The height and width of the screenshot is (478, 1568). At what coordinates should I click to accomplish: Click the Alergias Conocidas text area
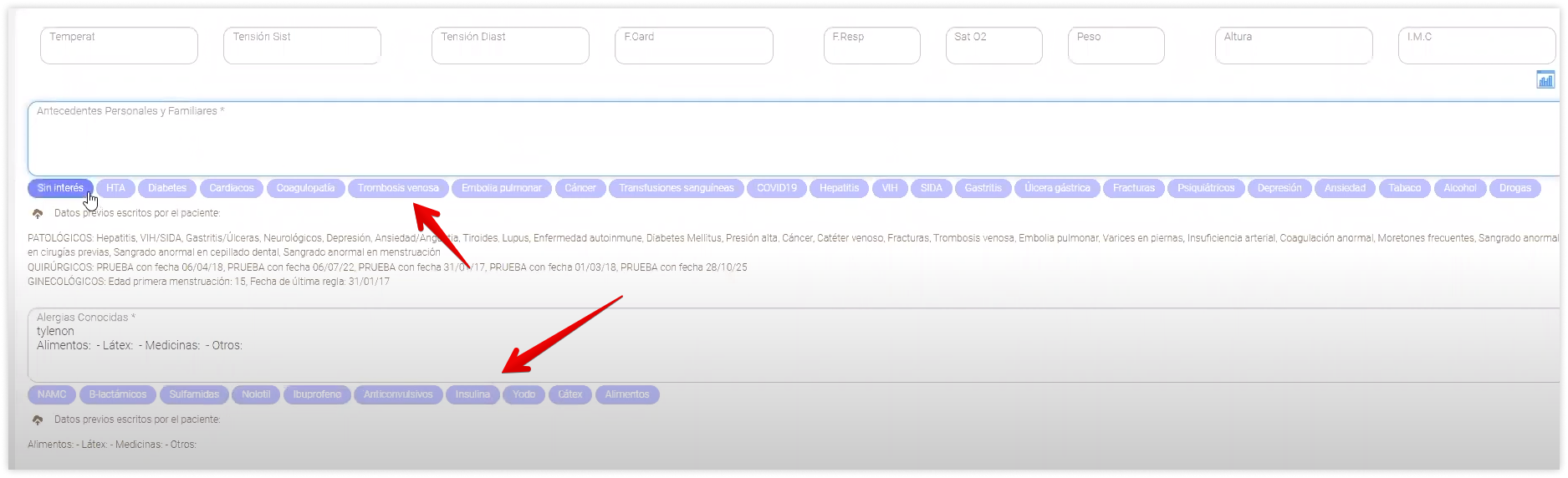point(794,345)
